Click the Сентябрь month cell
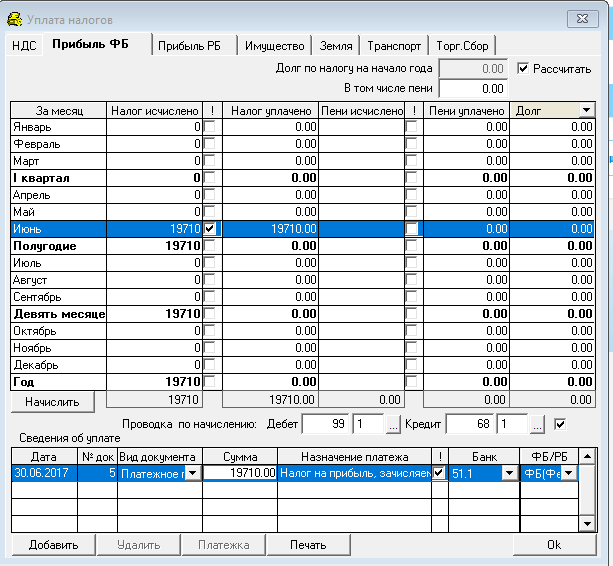613x566 pixels. click(59, 297)
